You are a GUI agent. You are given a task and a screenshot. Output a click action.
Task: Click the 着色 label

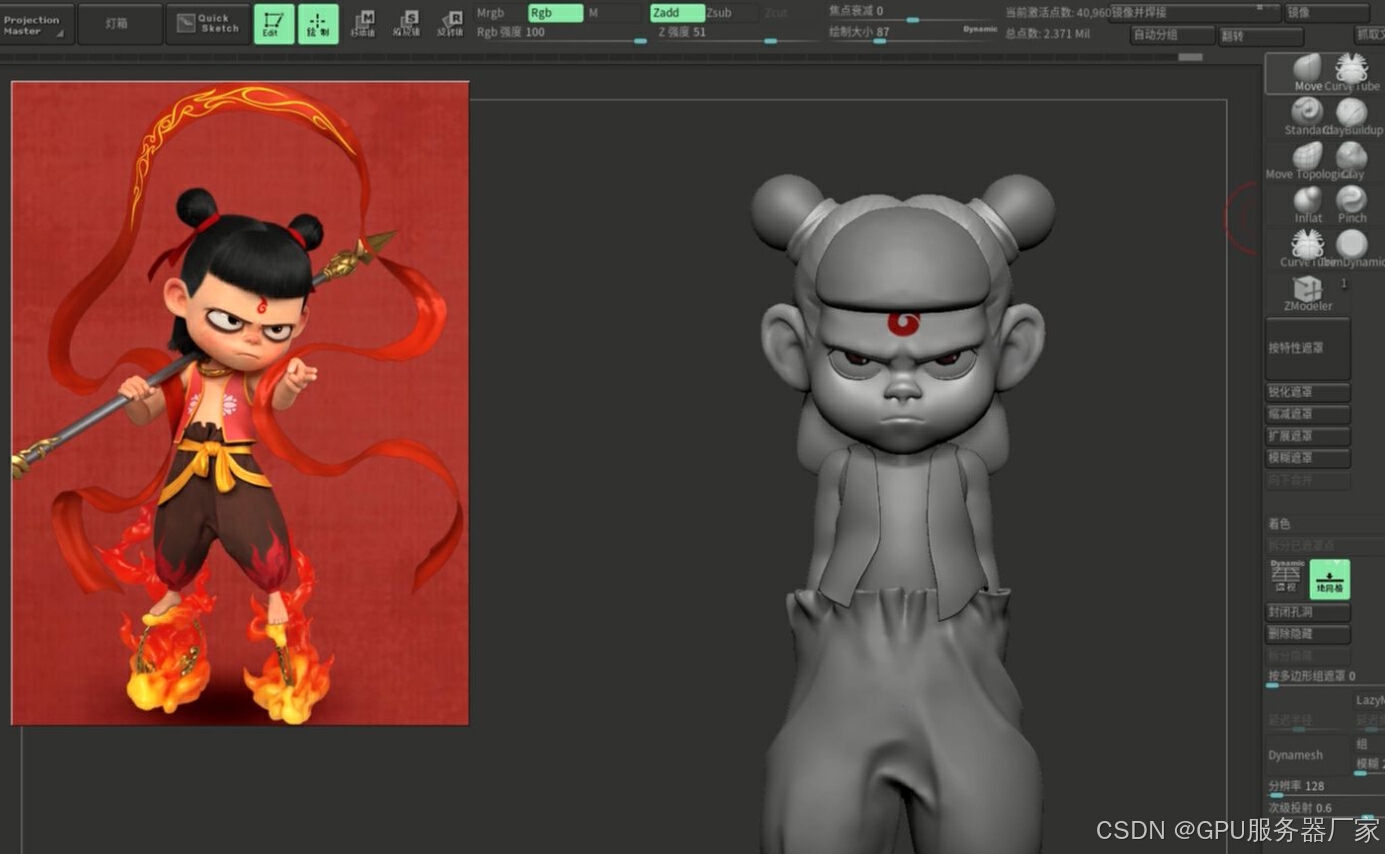click(x=1280, y=524)
